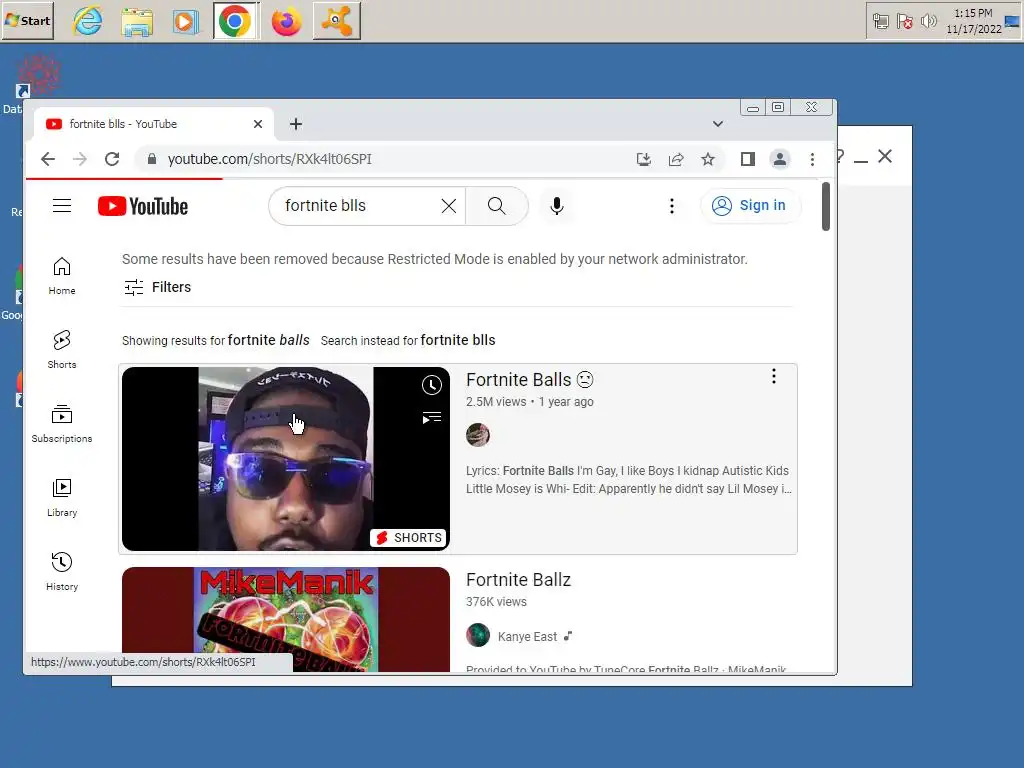Open Library from the sidebar

coord(62,498)
